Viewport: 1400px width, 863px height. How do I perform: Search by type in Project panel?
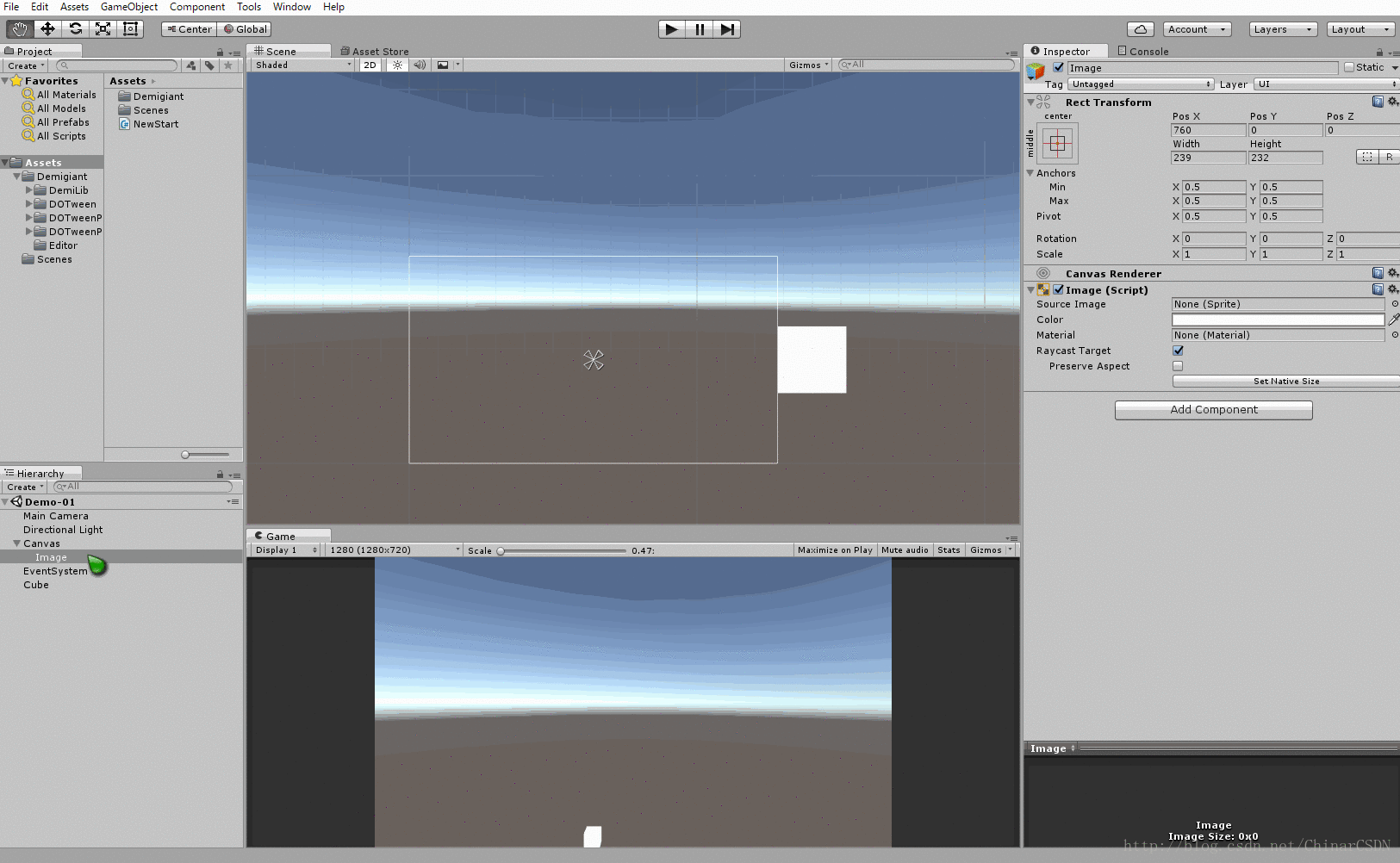pyautogui.click(x=191, y=65)
